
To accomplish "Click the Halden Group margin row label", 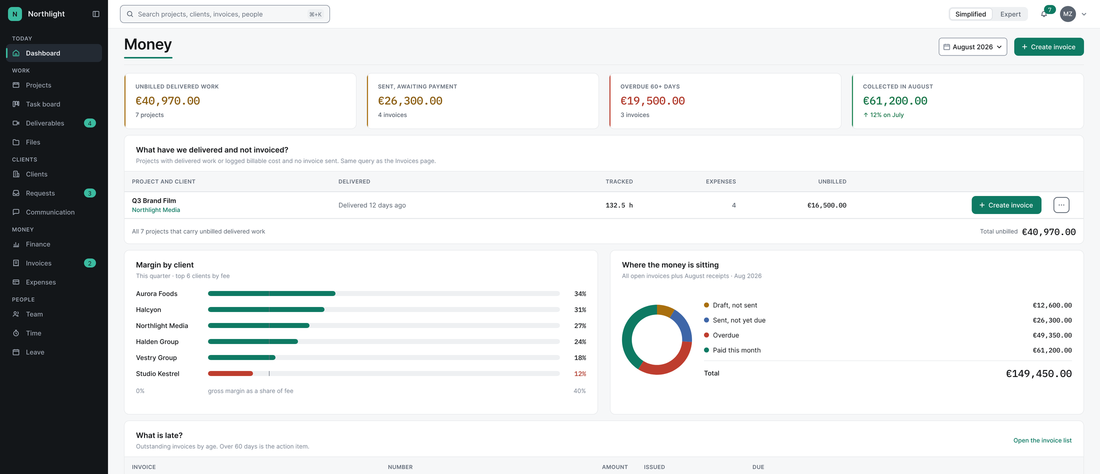I will [157, 341].
